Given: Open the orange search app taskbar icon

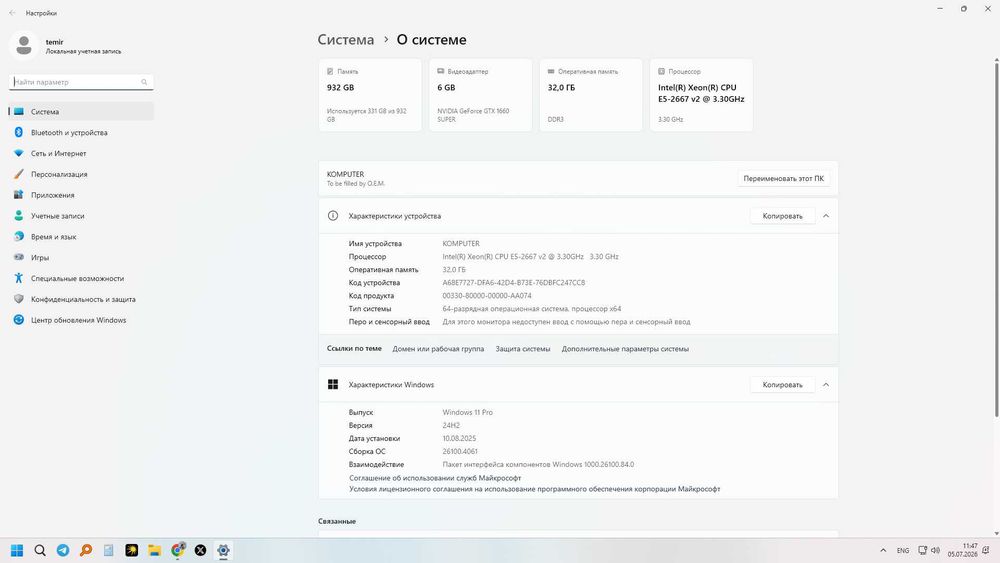Looking at the screenshot, I should point(85,550).
